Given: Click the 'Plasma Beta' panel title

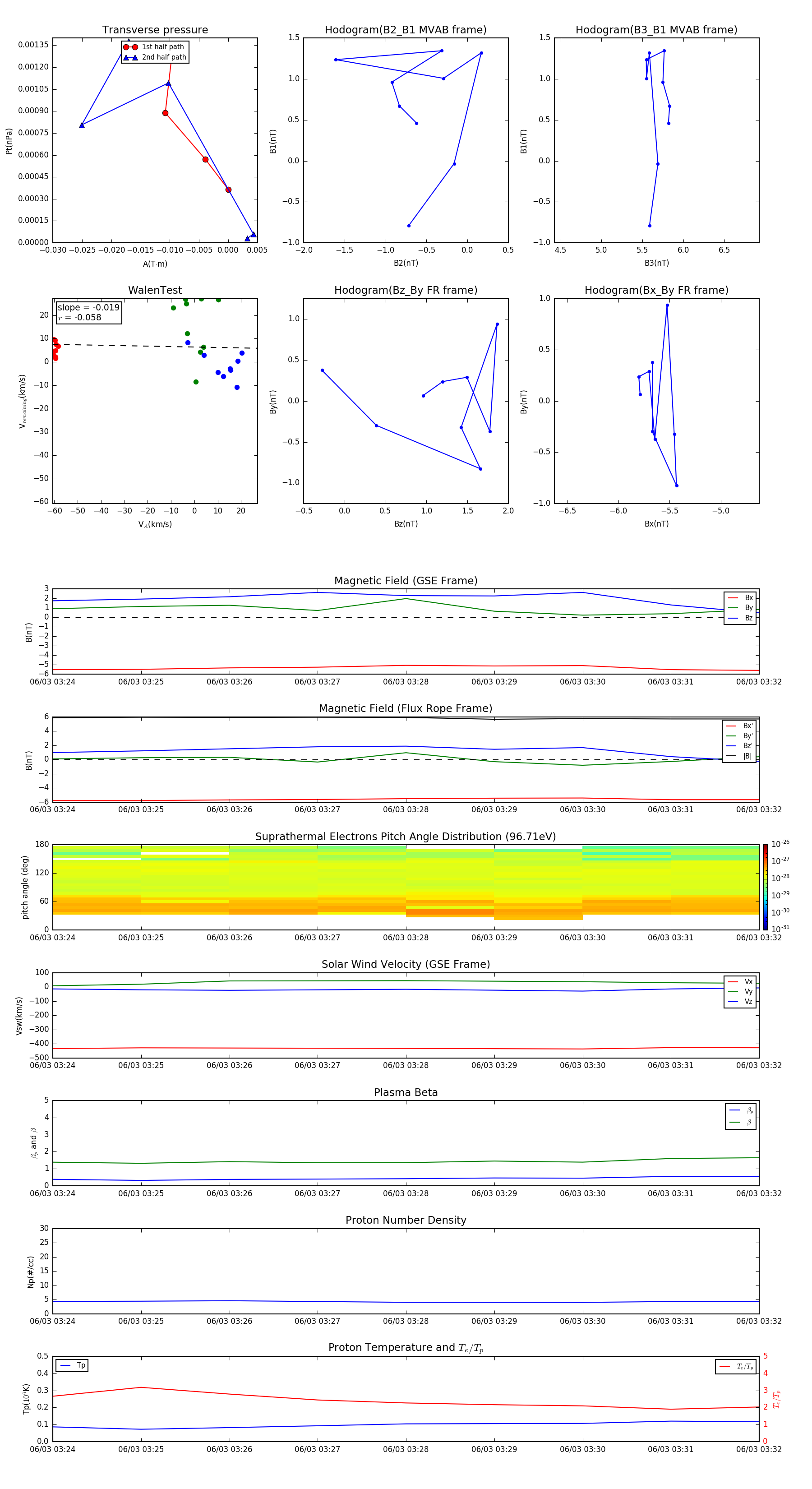Looking at the screenshot, I should click(406, 1093).
